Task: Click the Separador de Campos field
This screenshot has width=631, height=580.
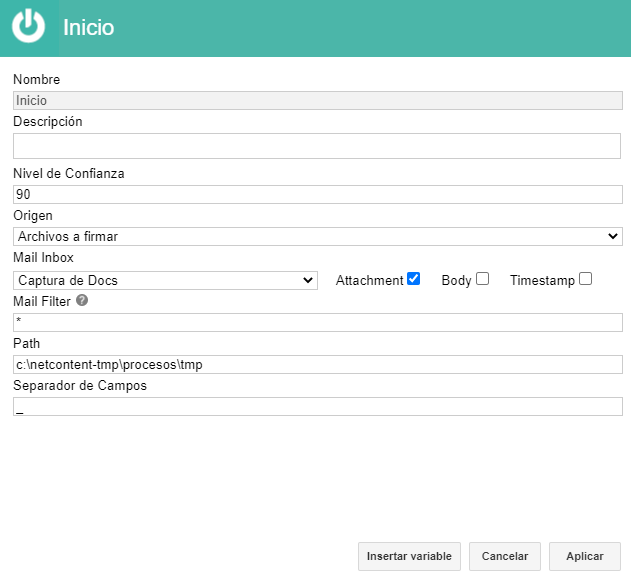Action: (318, 407)
